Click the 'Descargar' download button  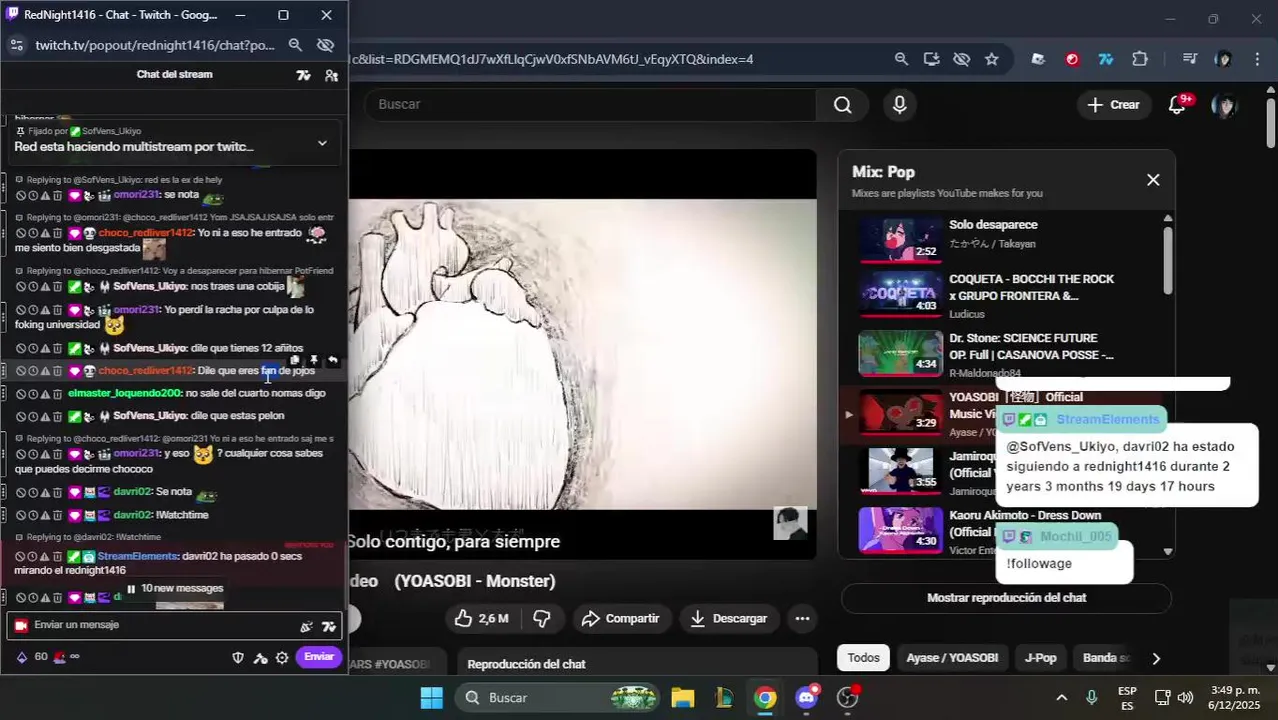coord(729,619)
